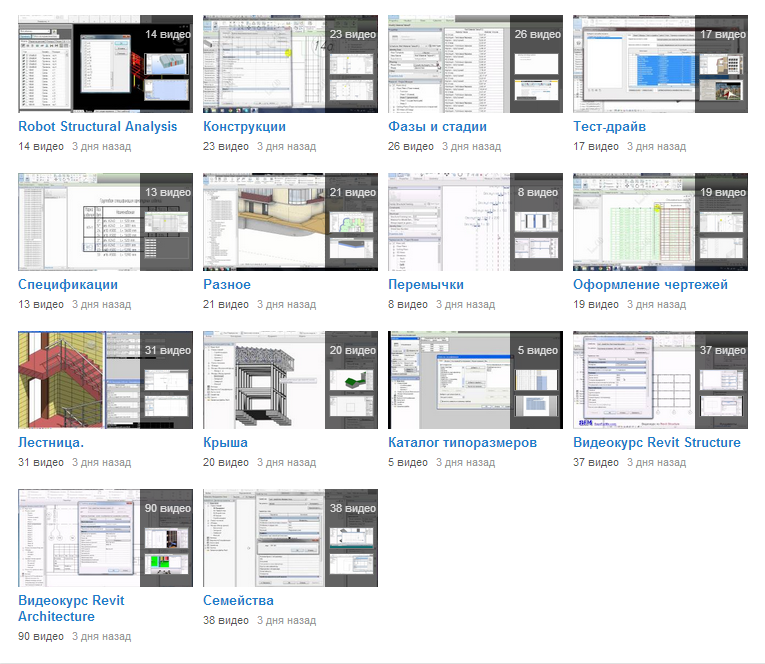Click '14 видео' text under Robot Structural Analysis
This screenshot has height=664, width=765.
pyautogui.click(x=41, y=146)
